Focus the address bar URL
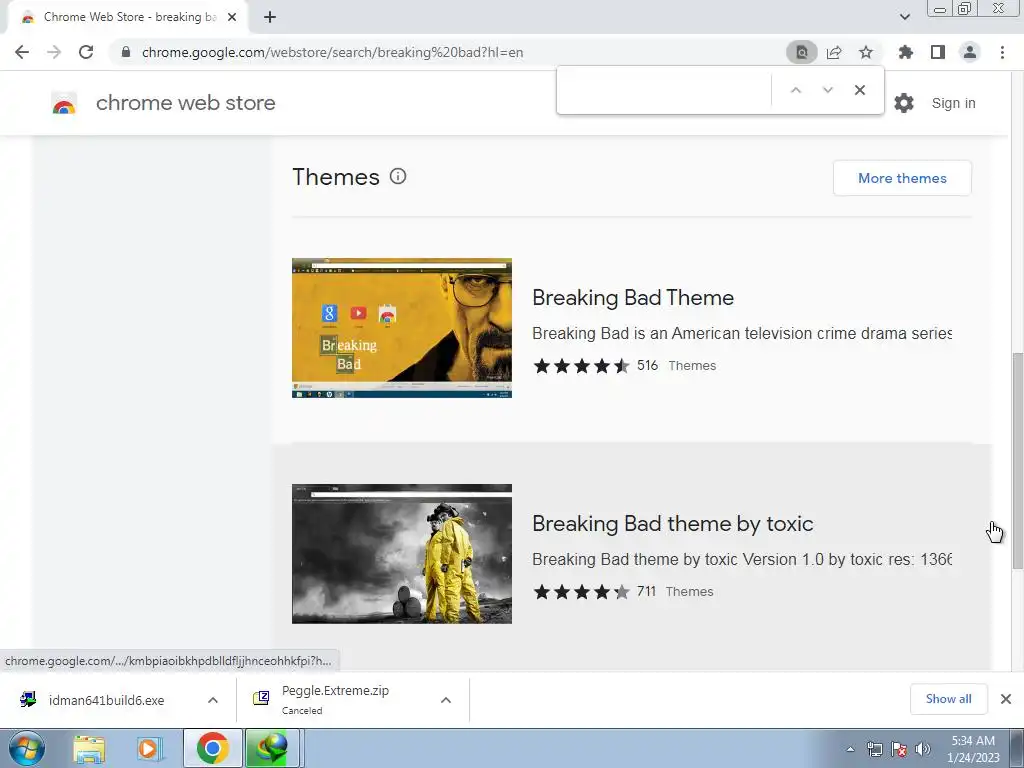1024x768 pixels. click(x=332, y=52)
